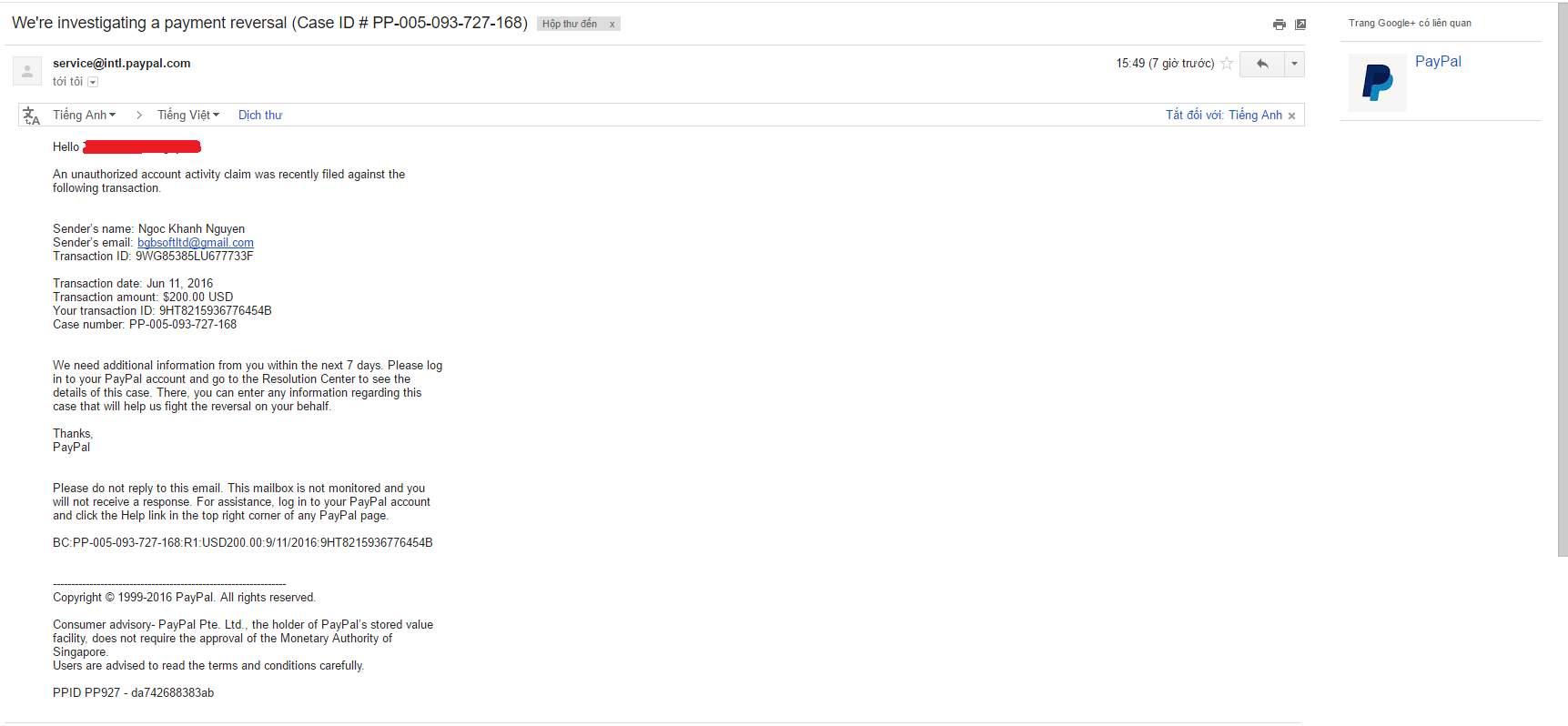The width and height of the screenshot is (1568, 726).
Task: Star the PayPal reversal message
Action: 1227,63
